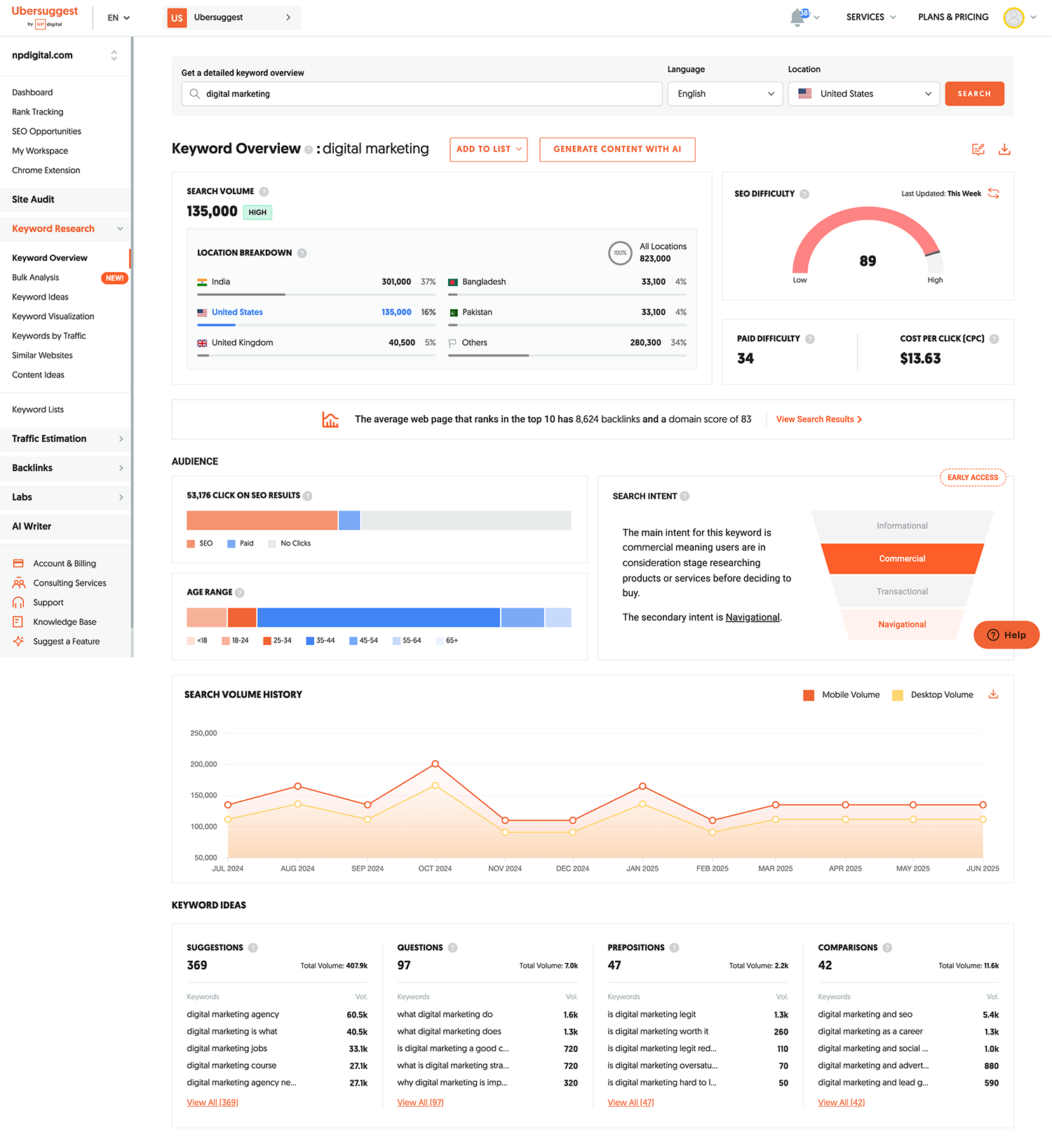
Task: Download the keyword overview report
Action: [1004, 149]
